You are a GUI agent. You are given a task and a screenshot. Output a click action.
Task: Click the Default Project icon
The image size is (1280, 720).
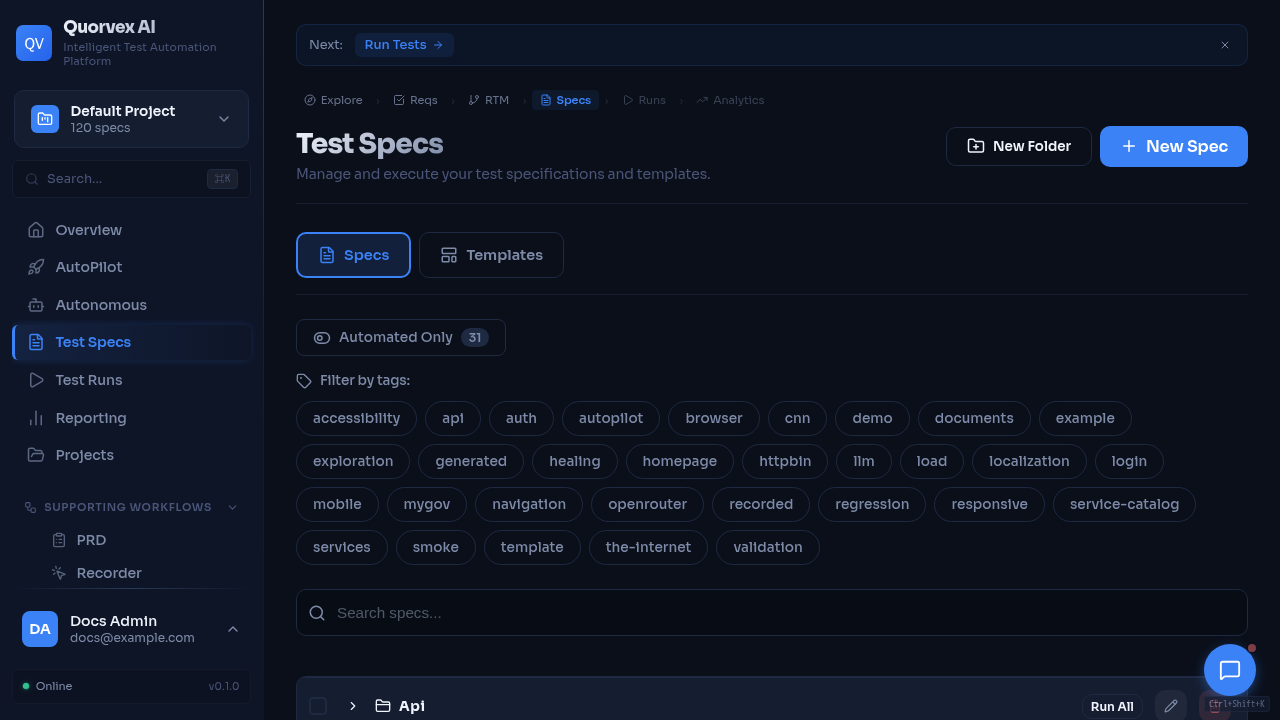point(45,119)
